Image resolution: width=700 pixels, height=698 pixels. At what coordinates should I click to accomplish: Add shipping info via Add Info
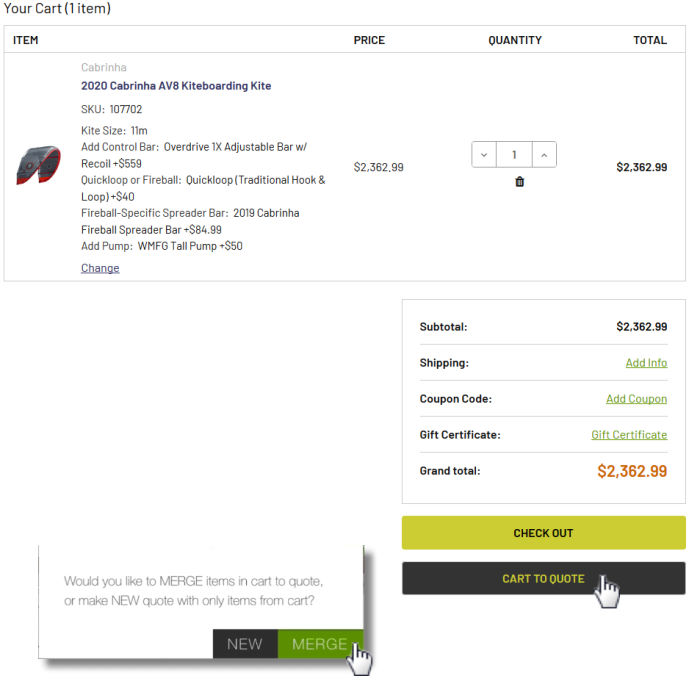646,363
